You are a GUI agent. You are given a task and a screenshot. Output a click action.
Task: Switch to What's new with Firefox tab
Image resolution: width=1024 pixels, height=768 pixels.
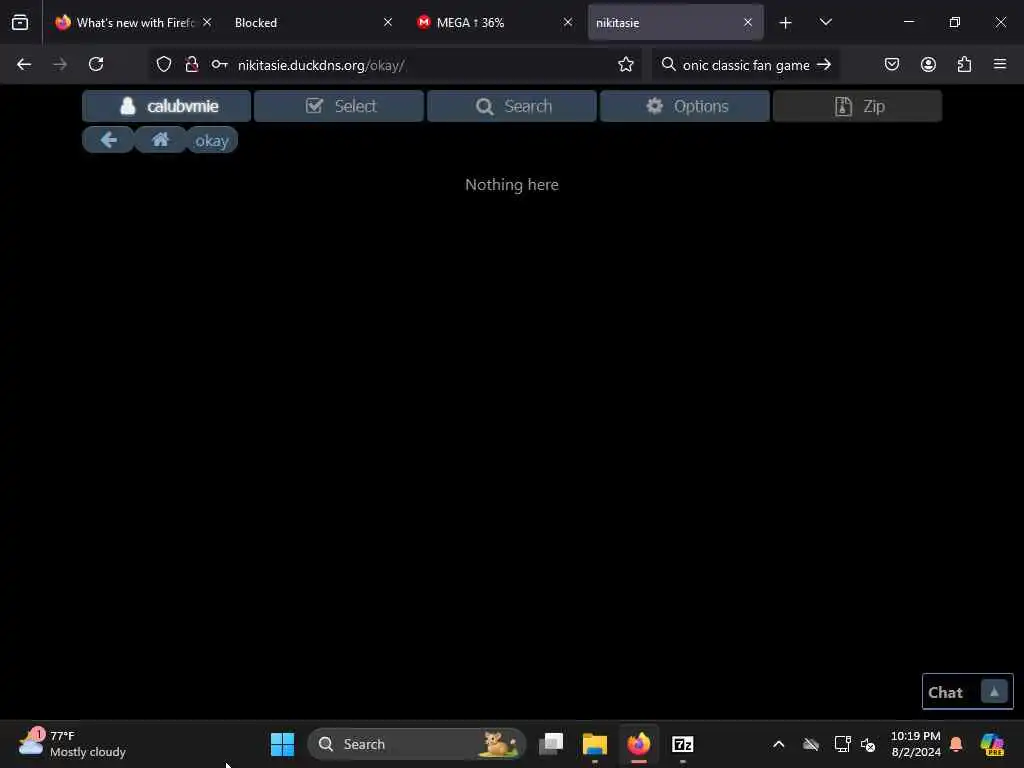point(134,23)
